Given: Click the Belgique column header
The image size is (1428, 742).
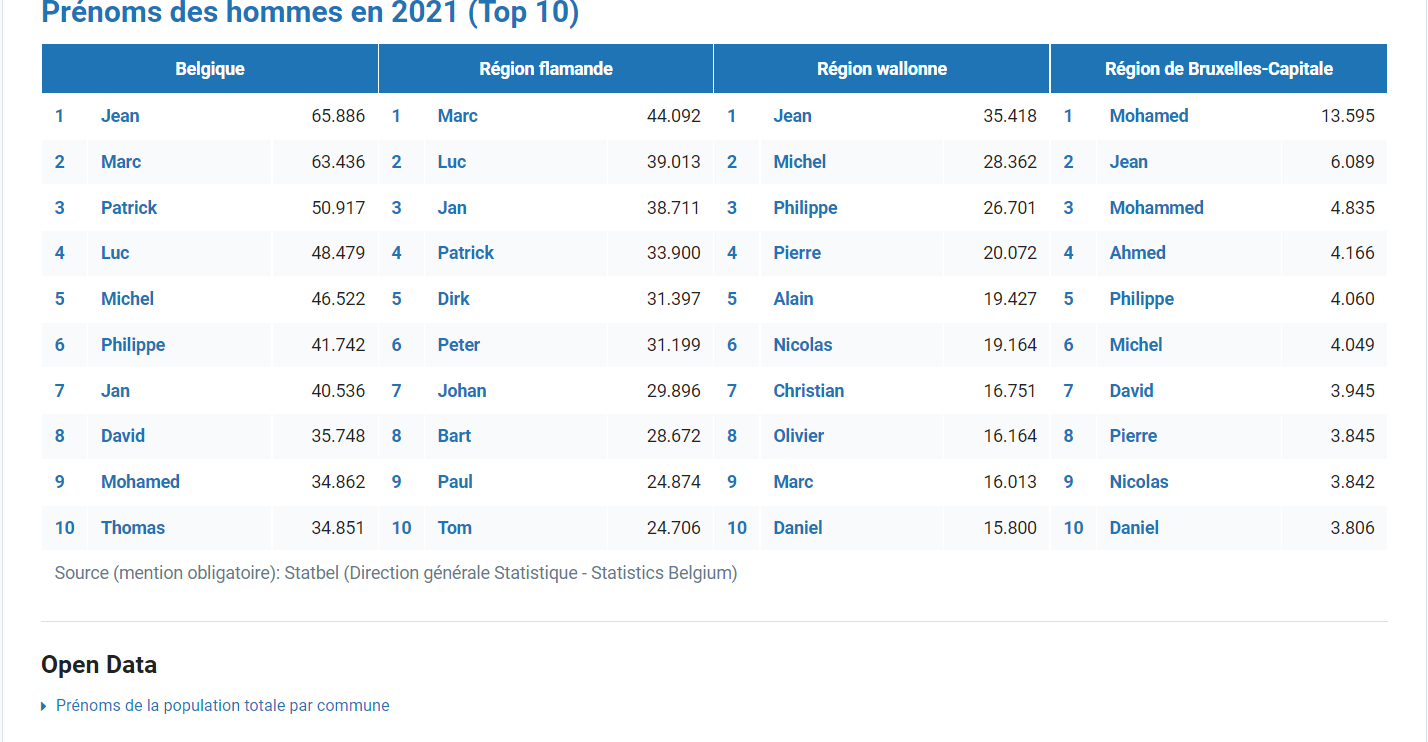Looking at the screenshot, I should 210,69.
